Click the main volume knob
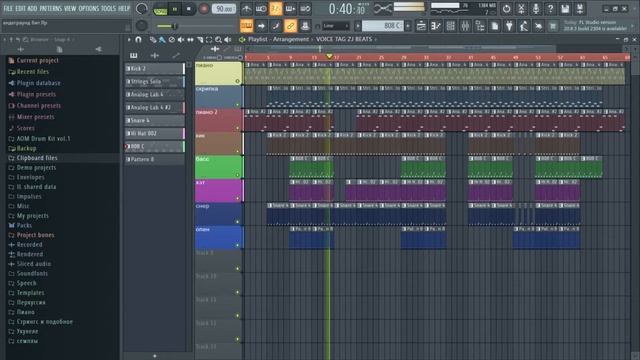The image size is (640, 360). (142, 9)
